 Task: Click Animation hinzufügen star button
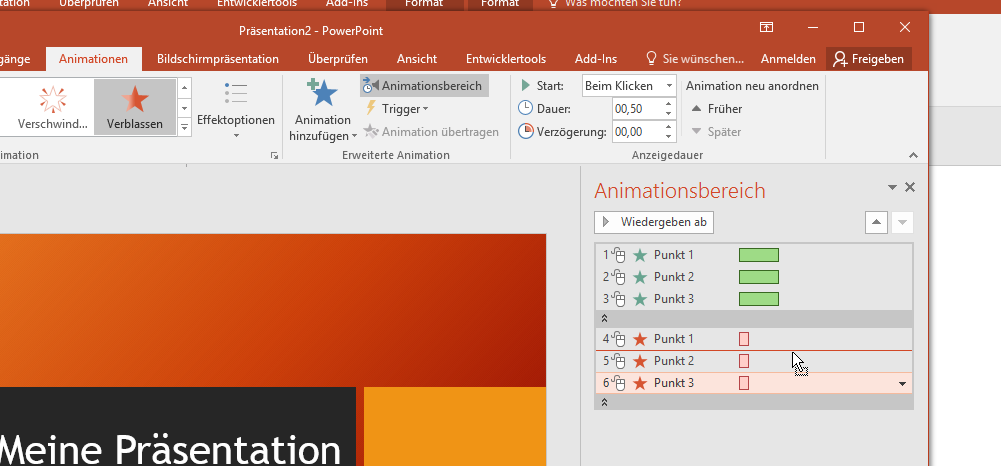(323, 110)
